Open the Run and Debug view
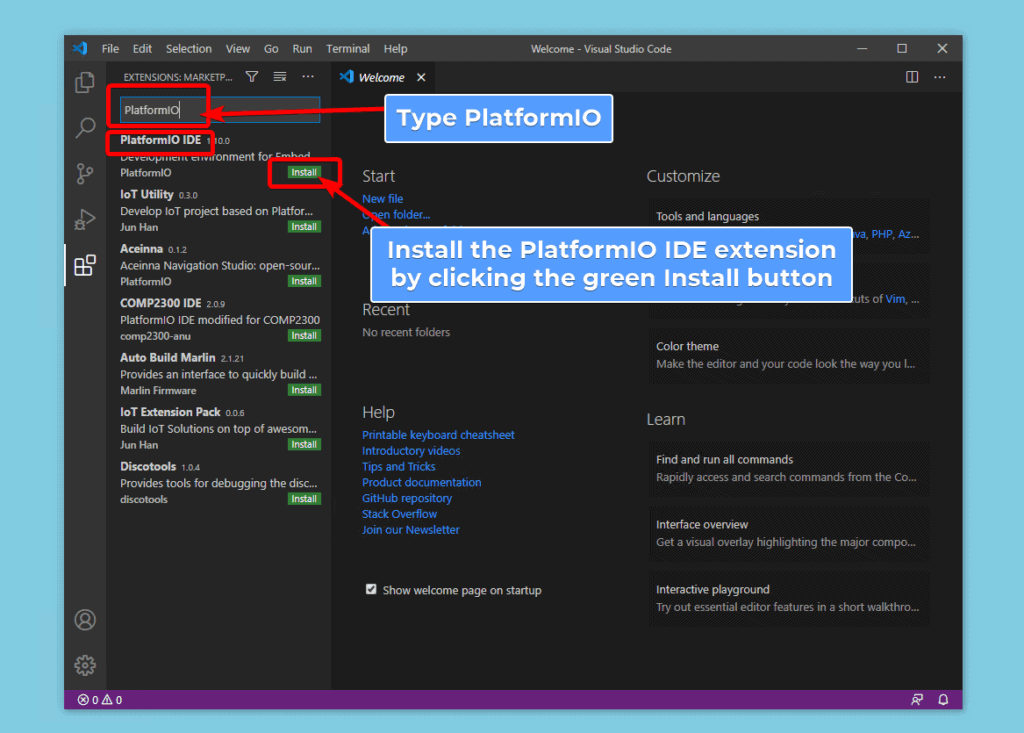This screenshot has width=1024, height=733. (x=85, y=219)
